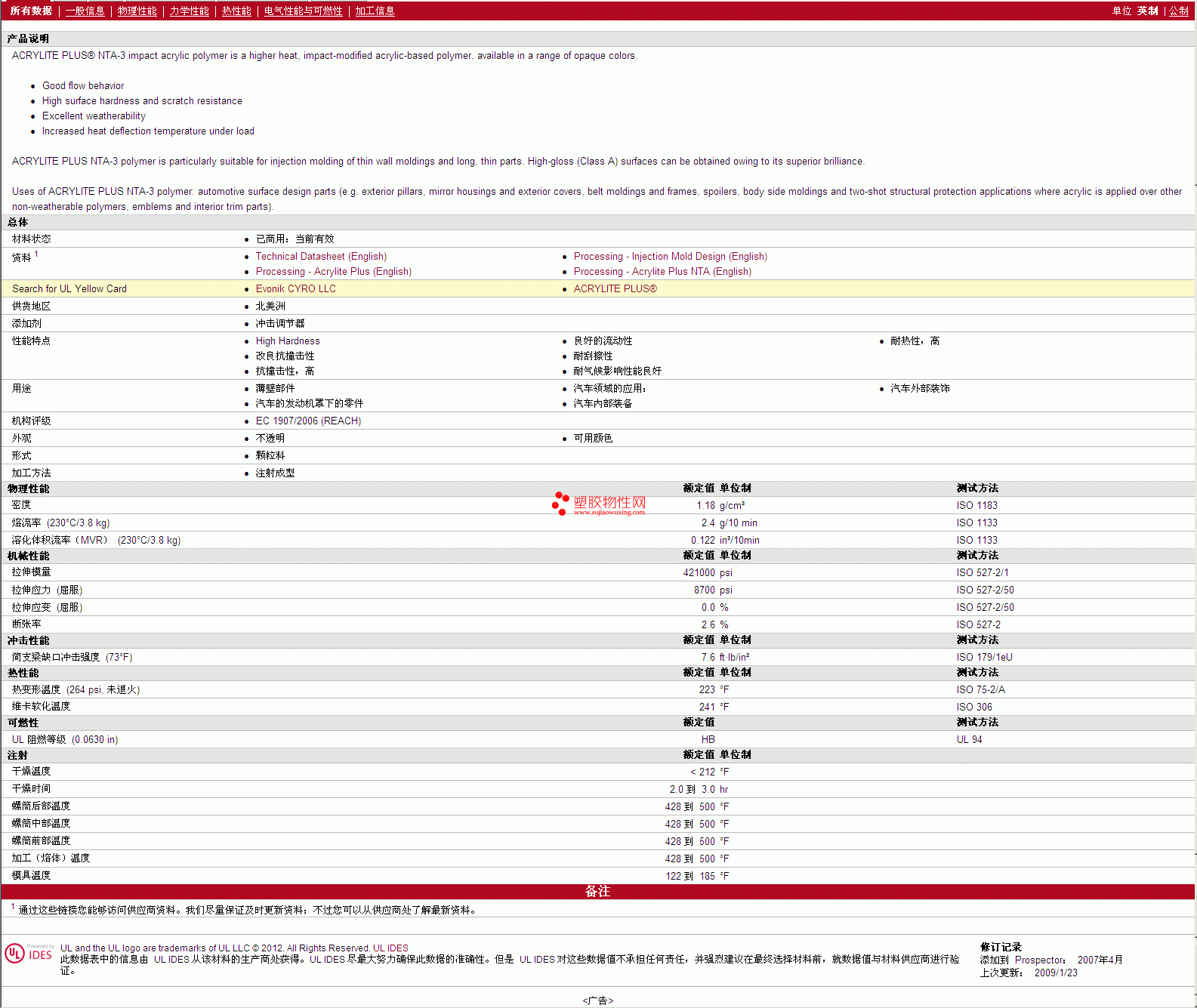Switch to the 物理性能 tab
Screen dimensions: 1197x1008
click(x=137, y=11)
